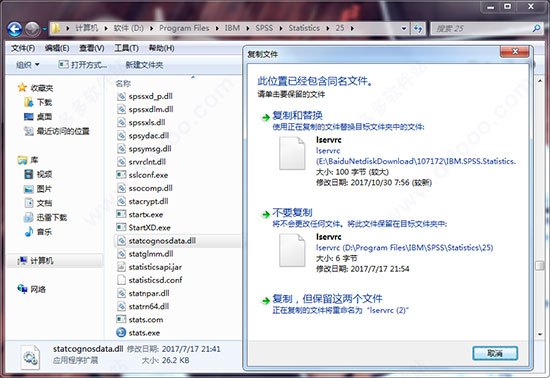
Task: Click the search 25 input field
Action: tap(481, 28)
